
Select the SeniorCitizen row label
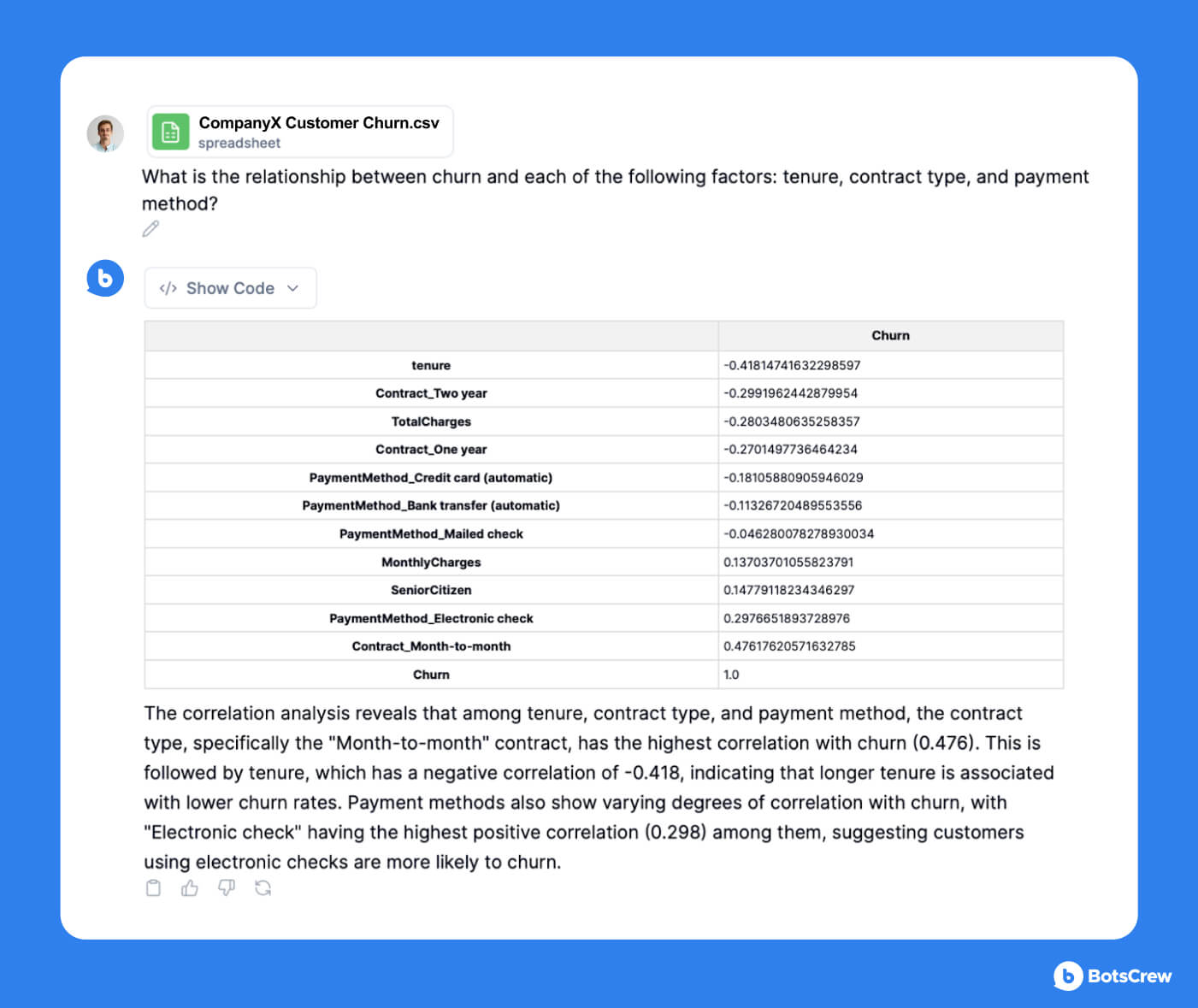tap(431, 590)
